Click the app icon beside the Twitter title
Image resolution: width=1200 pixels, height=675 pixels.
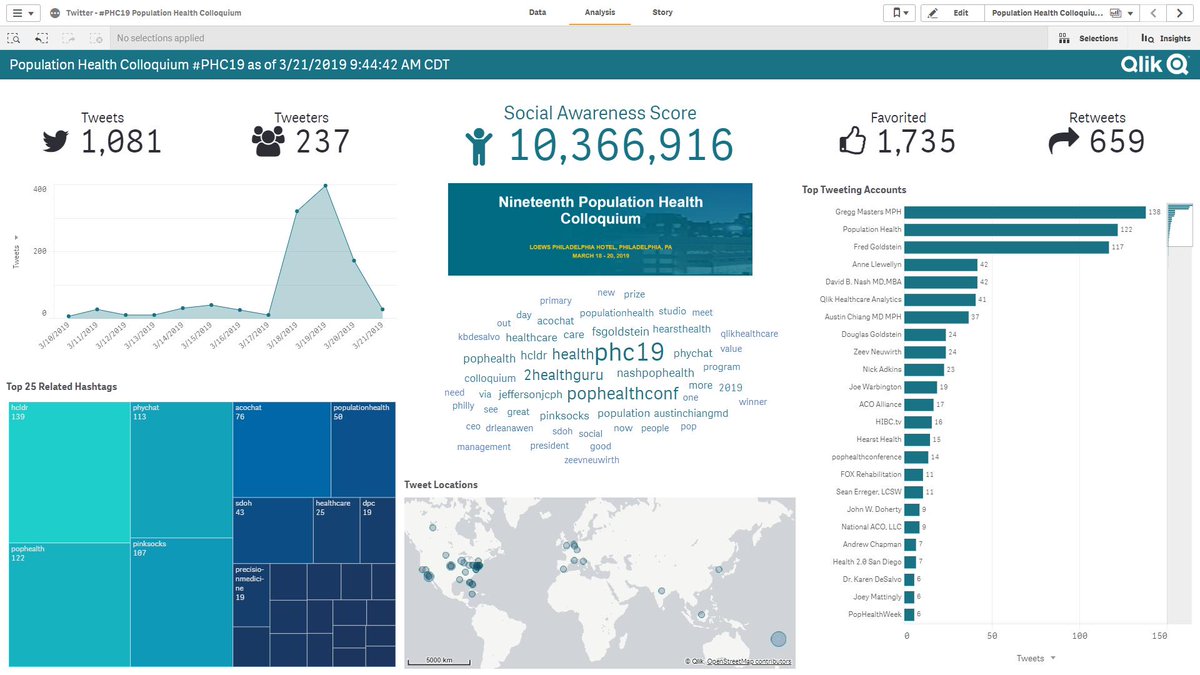tap(55, 13)
